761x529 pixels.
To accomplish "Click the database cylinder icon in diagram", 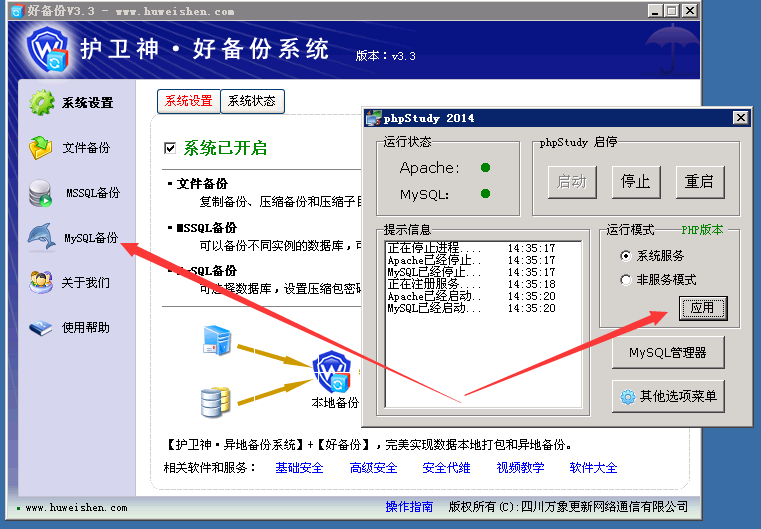I will [215, 402].
